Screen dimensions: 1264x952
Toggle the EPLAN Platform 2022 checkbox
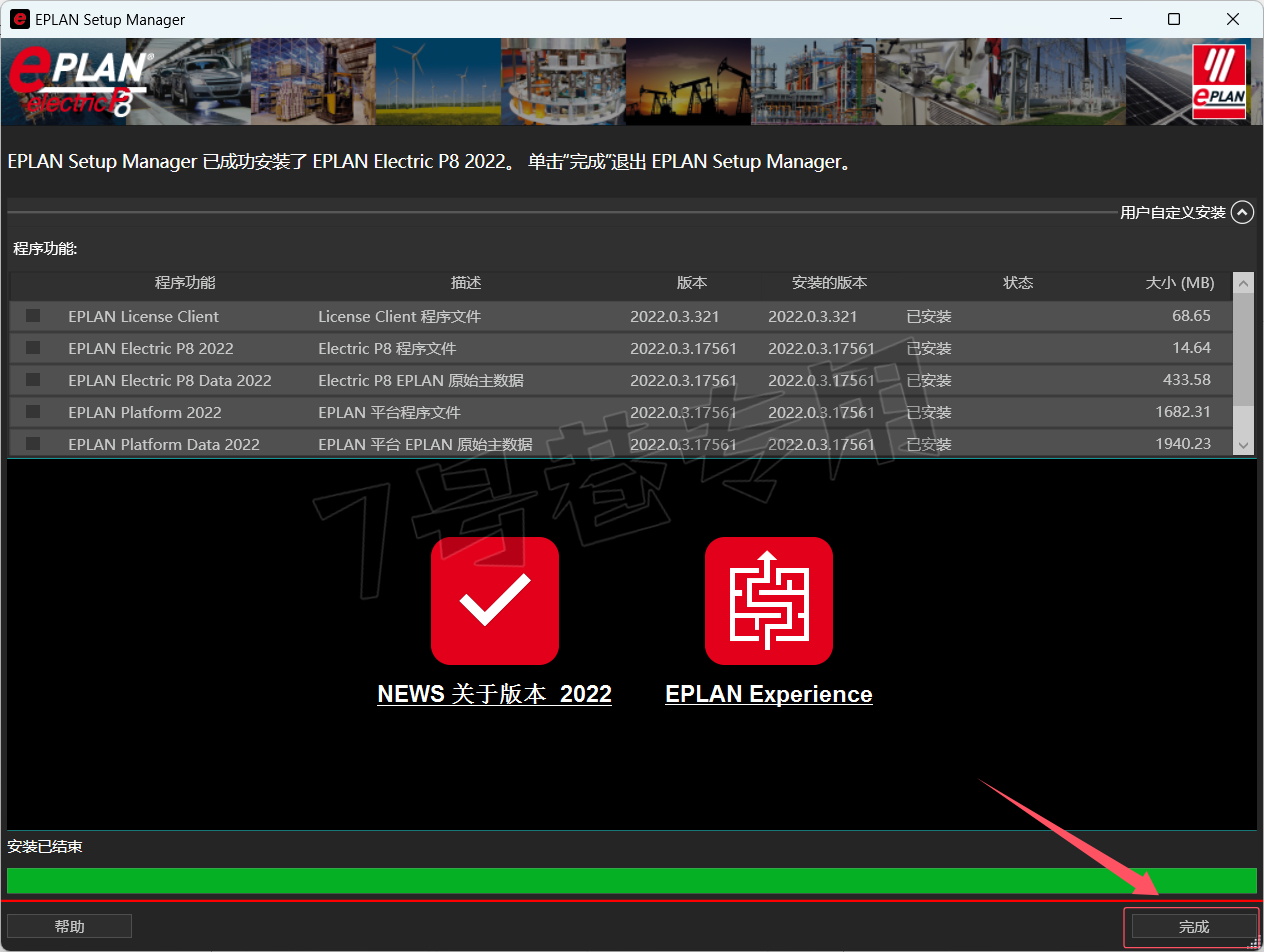point(33,412)
